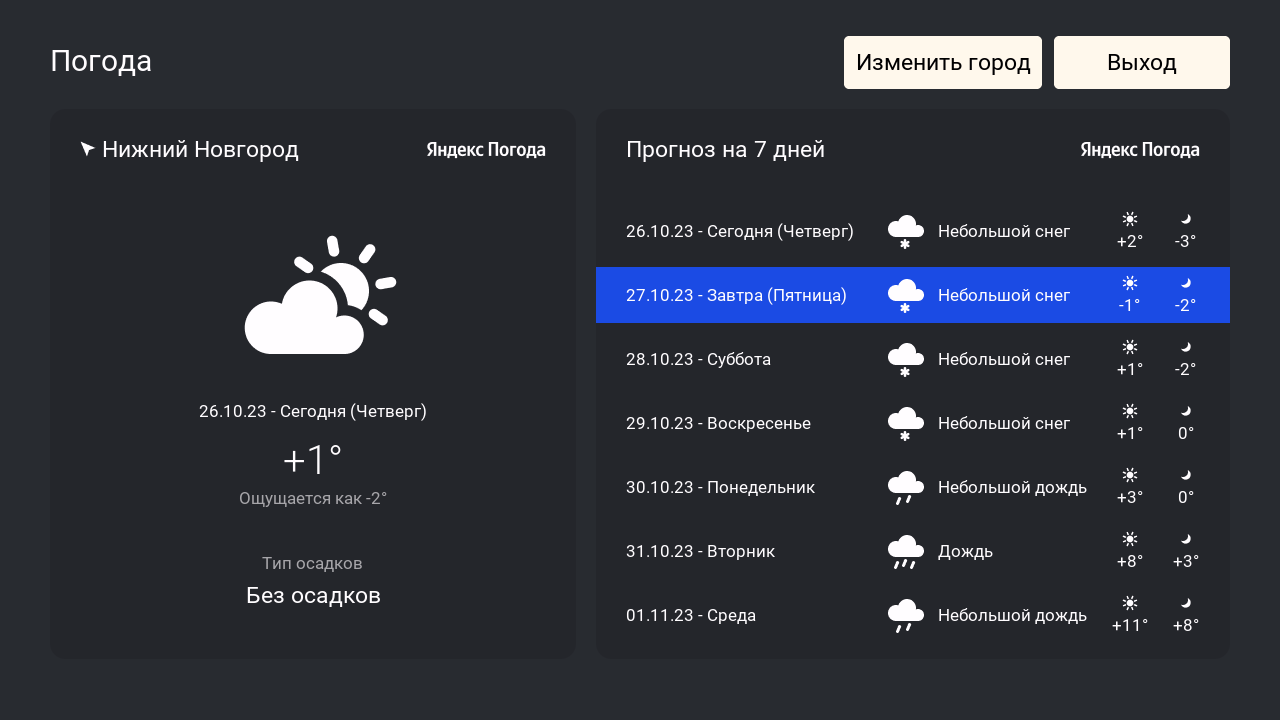Click the current temperature +1° reading

312,460
